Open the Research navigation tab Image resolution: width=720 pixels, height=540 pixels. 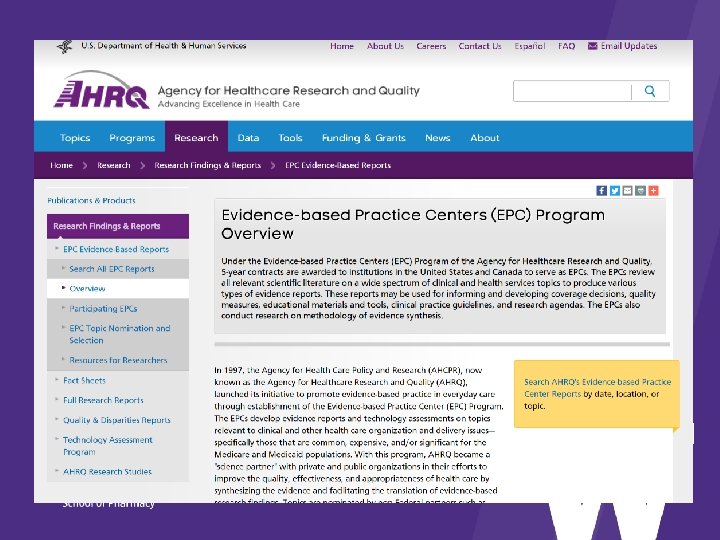(196, 137)
